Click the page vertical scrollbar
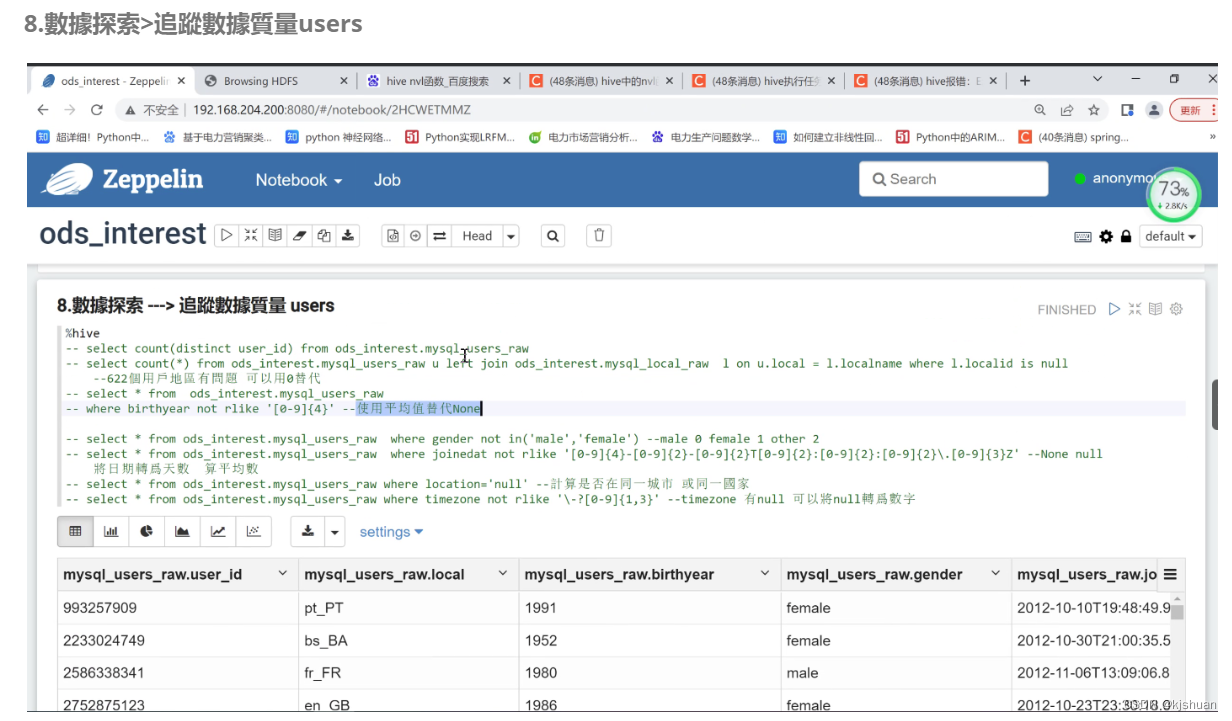 tap(1214, 404)
